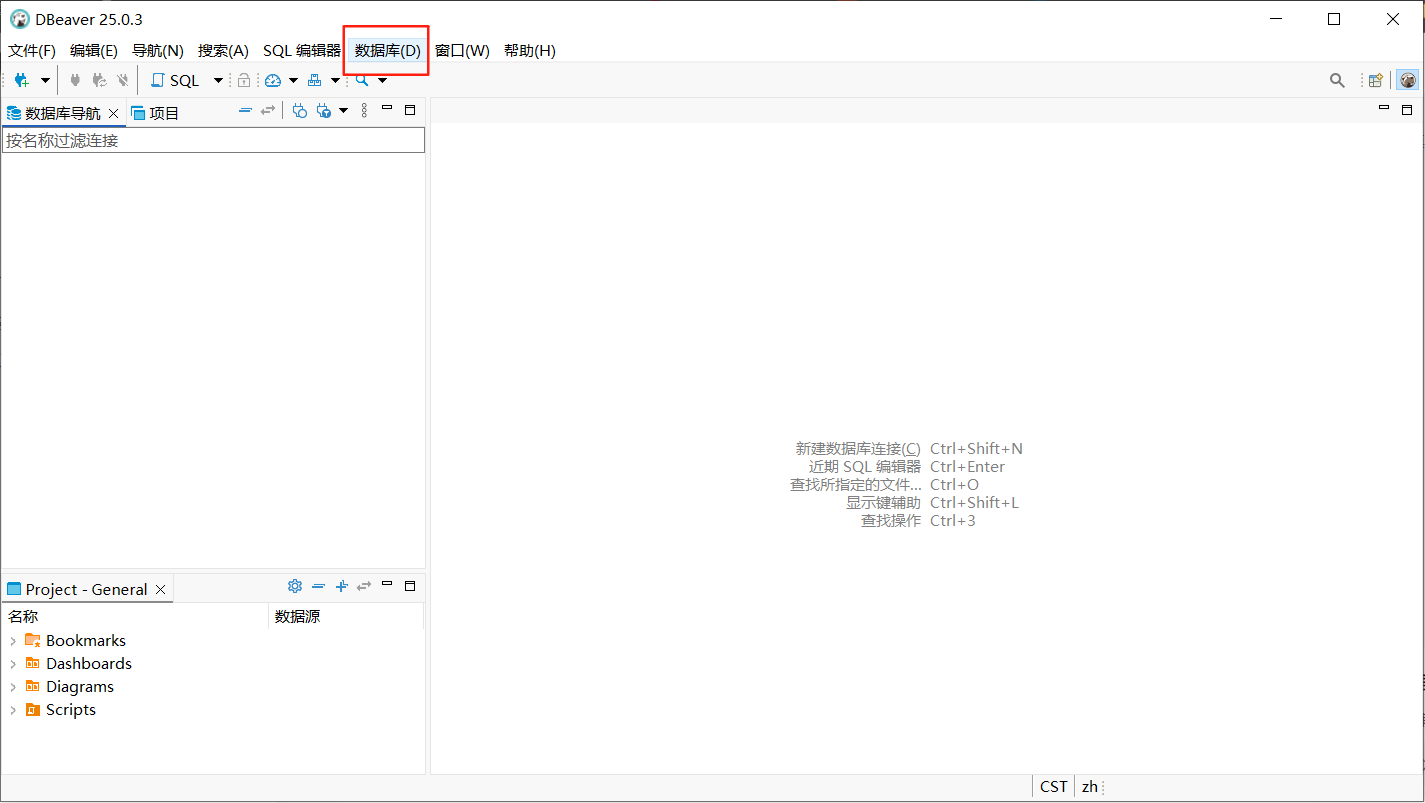Collapse all in Project panel

click(x=318, y=586)
